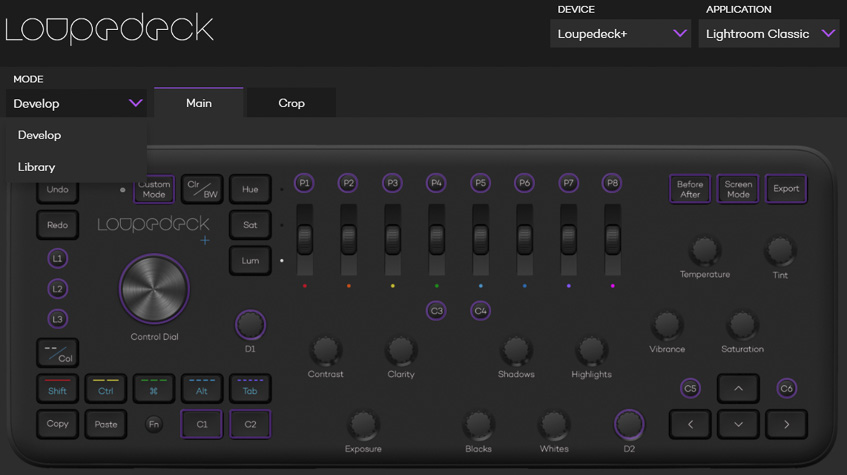This screenshot has width=847, height=475.
Task: Select the Exposure knob
Action: pyautogui.click(x=363, y=425)
